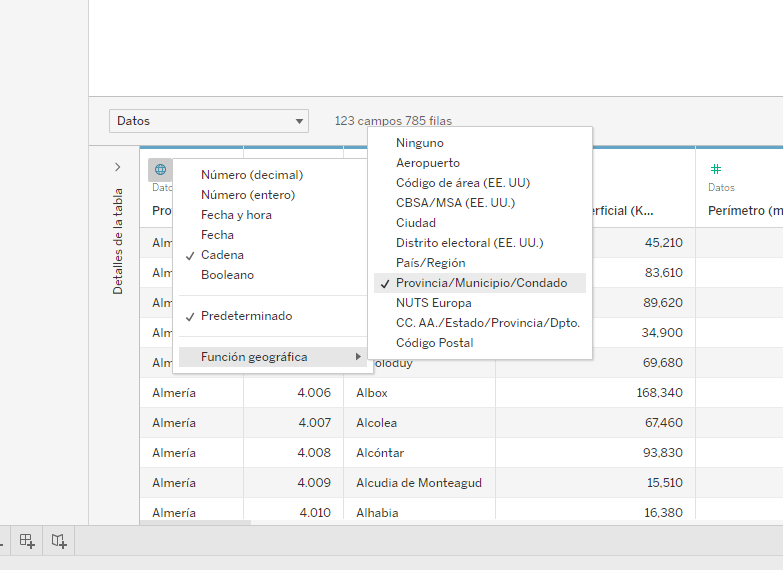Select Código de área (EE. UU) role
Image resolution: width=783 pixels, height=570 pixels.
(463, 183)
